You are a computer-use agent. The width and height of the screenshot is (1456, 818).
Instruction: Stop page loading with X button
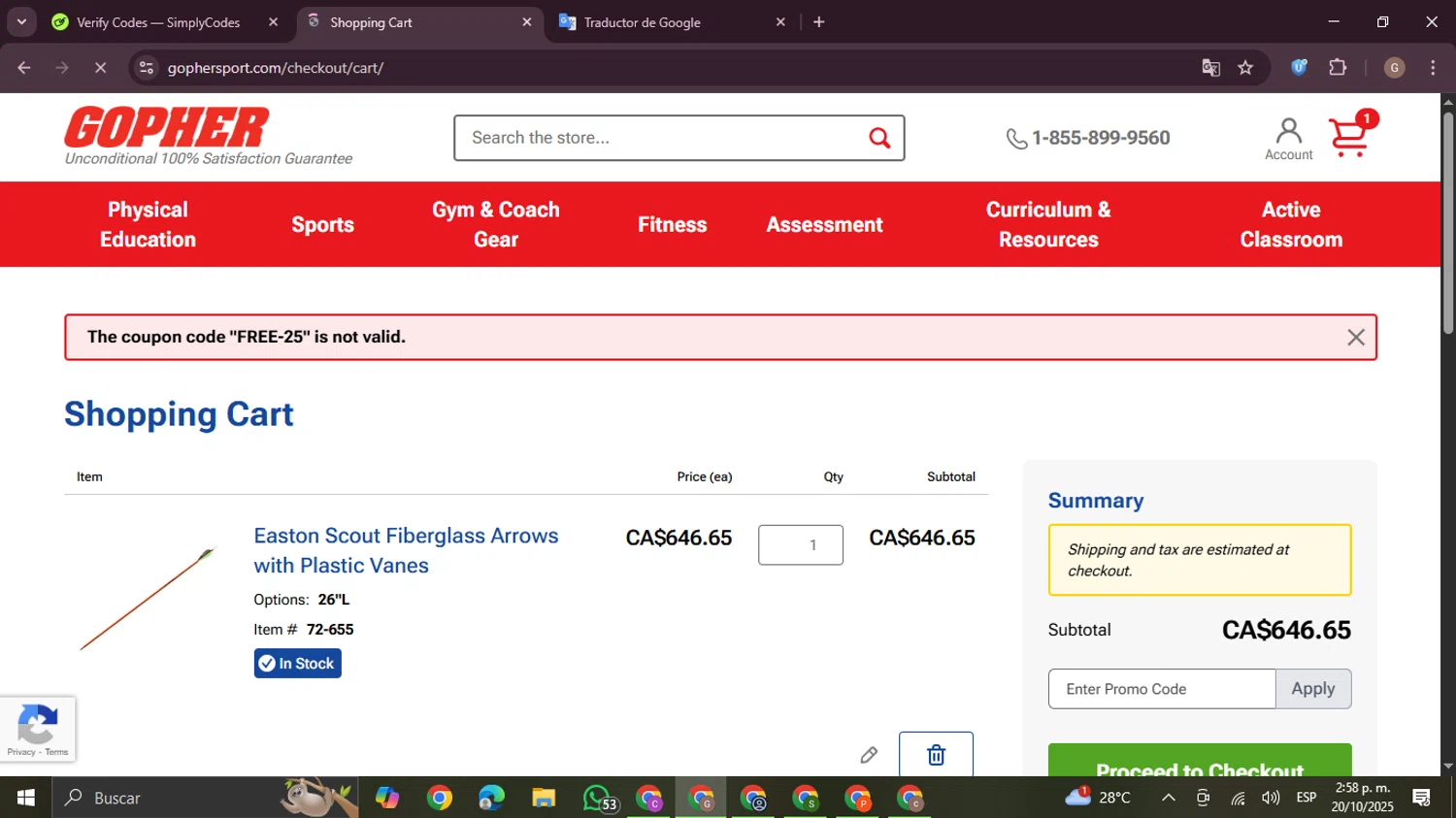tap(100, 68)
